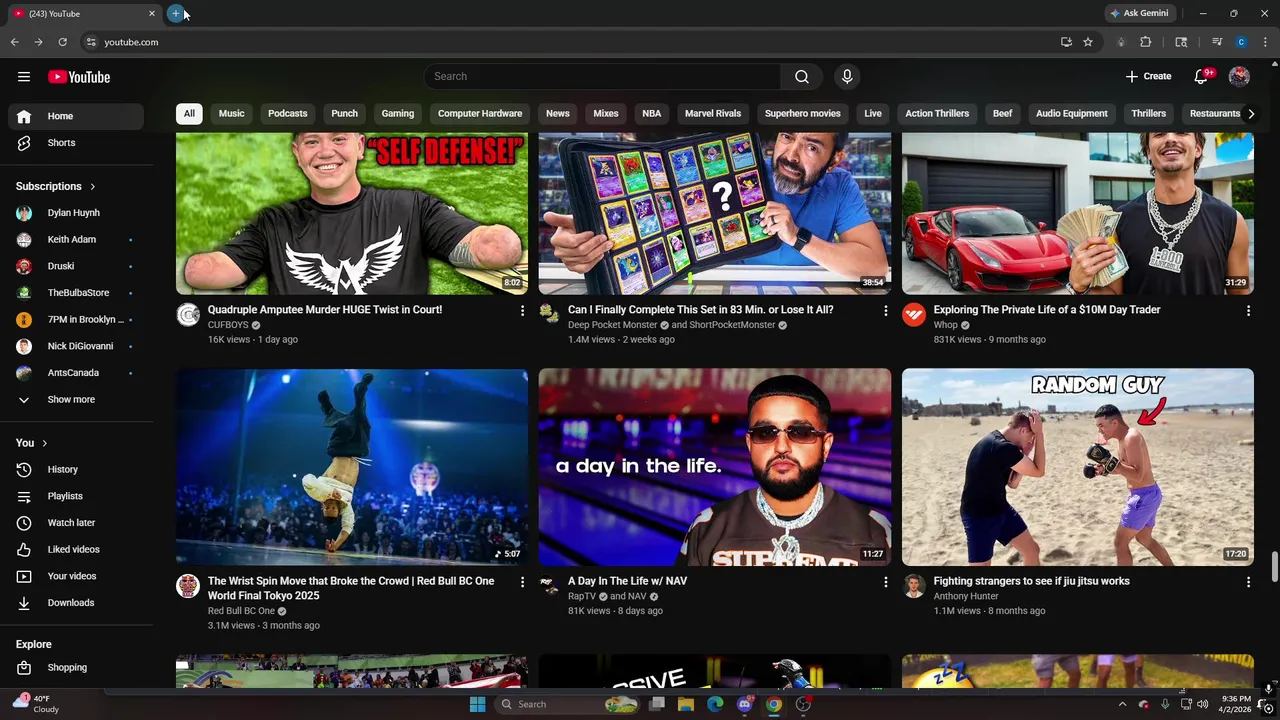Viewport: 1280px width, 720px height.
Task: Go to Home in sidebar
Action: 76,116
